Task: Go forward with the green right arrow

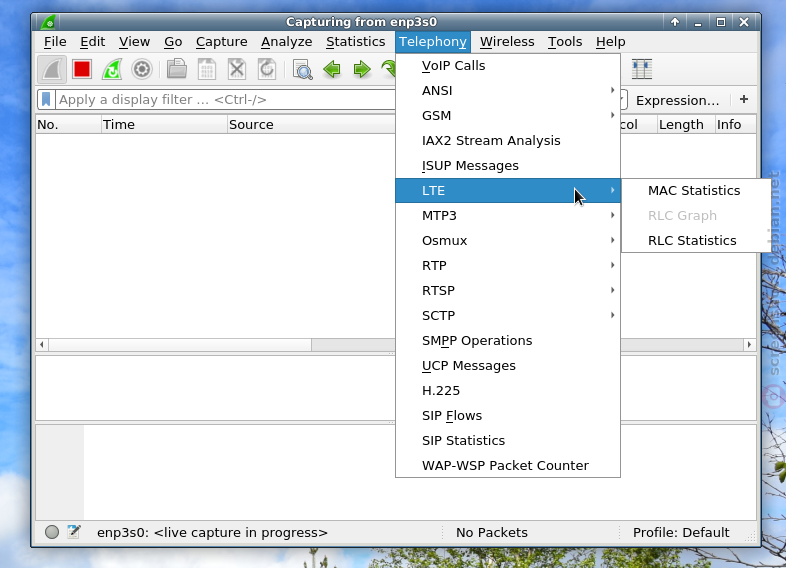Action: (x=362, y=69)
